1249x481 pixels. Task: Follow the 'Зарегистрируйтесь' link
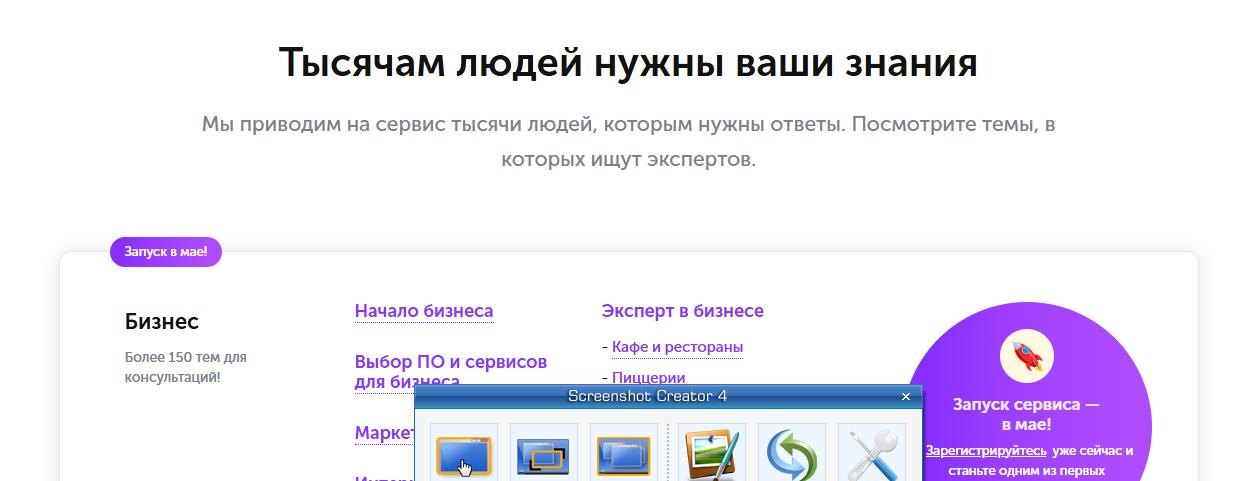coord(986,450)
